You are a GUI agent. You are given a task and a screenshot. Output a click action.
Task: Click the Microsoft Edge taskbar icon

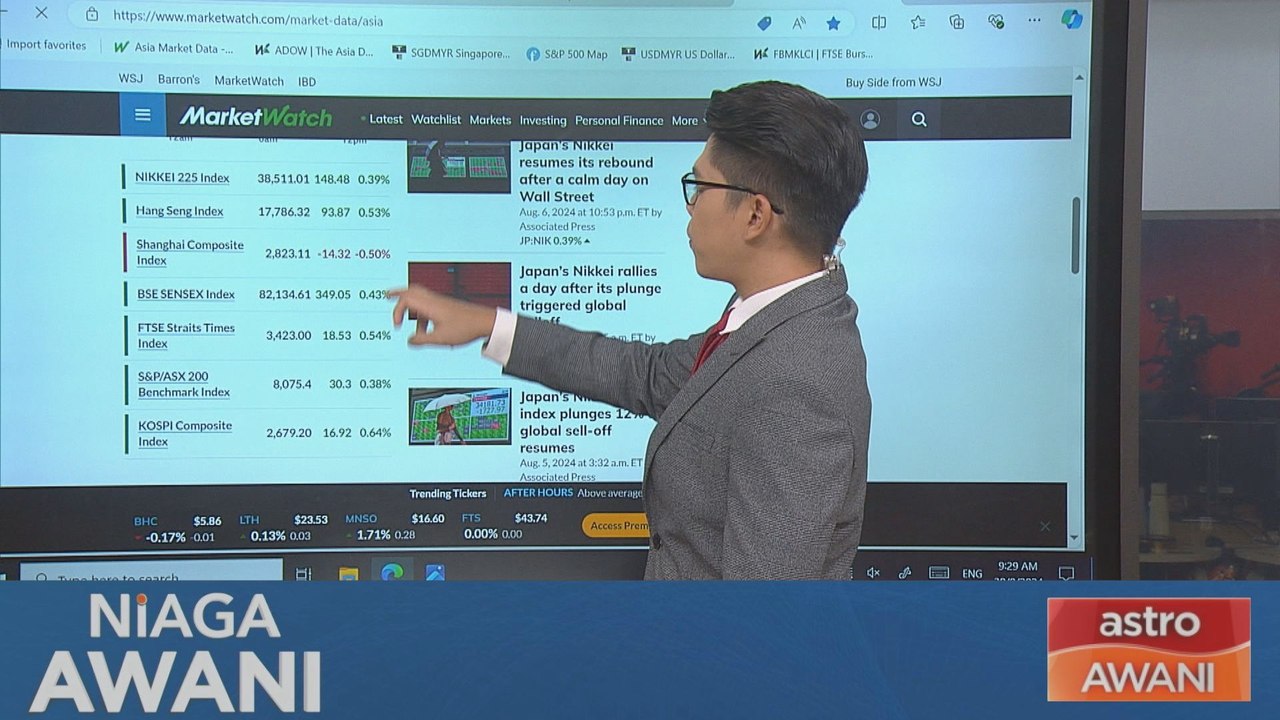(x=392, y=572)
